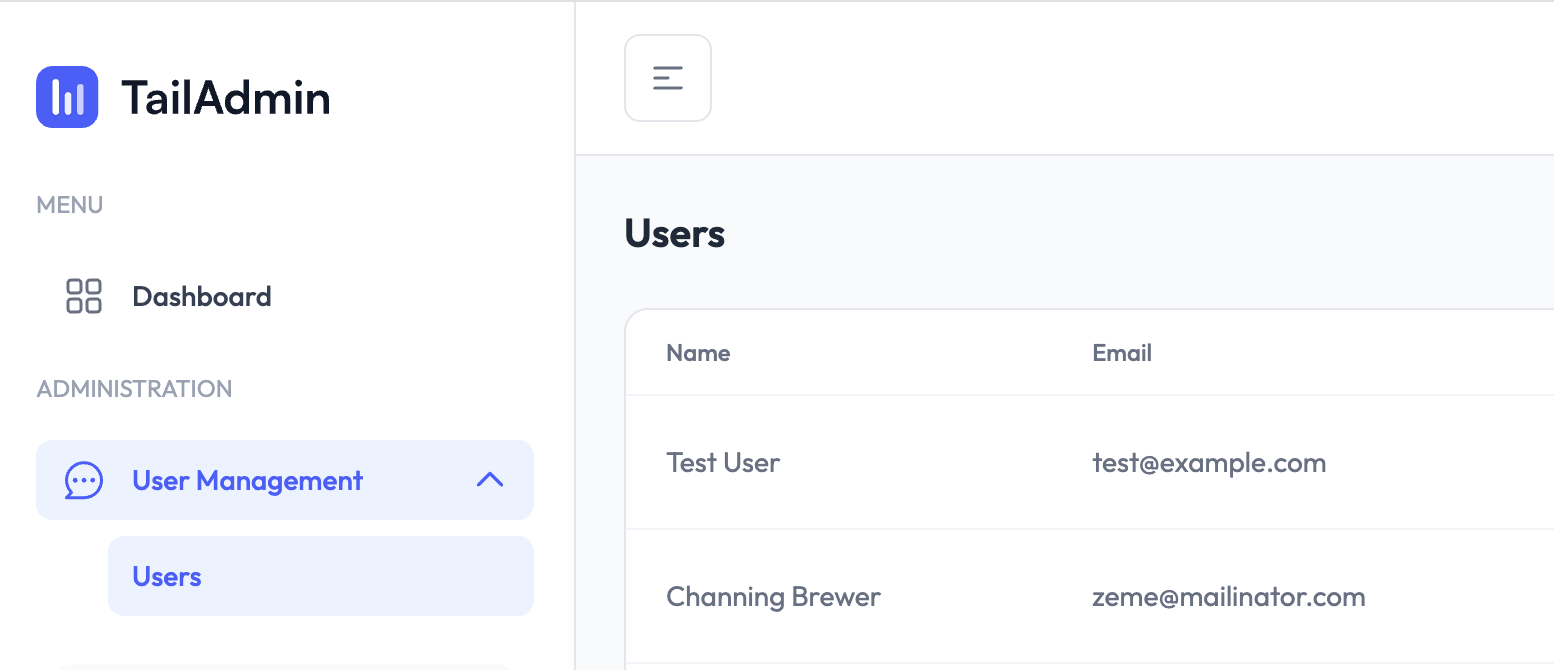Toggle the sidebar with the hamburger button
1554x670 pixels.
click(x=667, y=78)
